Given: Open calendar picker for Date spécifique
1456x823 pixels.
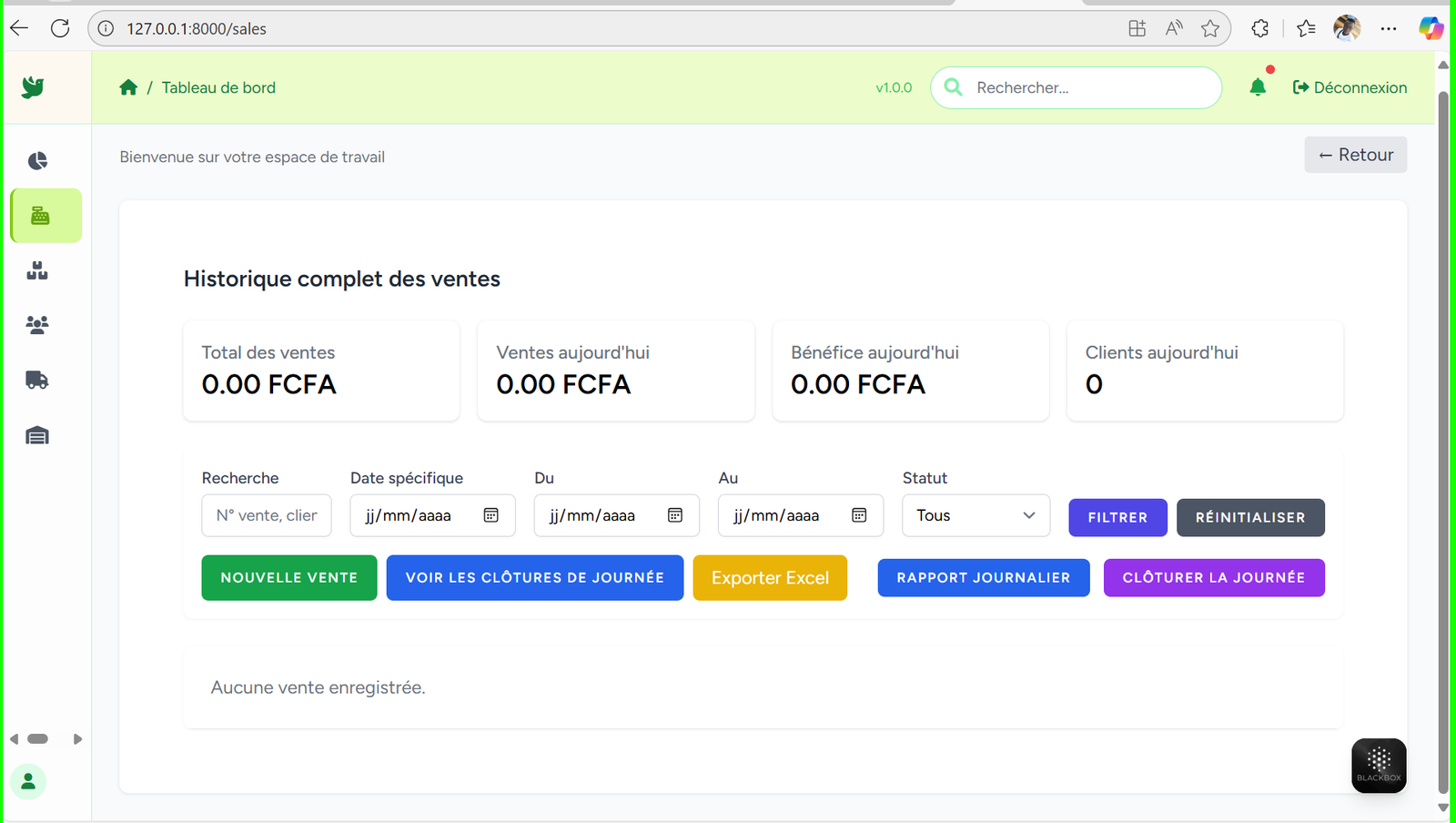Looking at the screenshot, I should pos(491,515).
